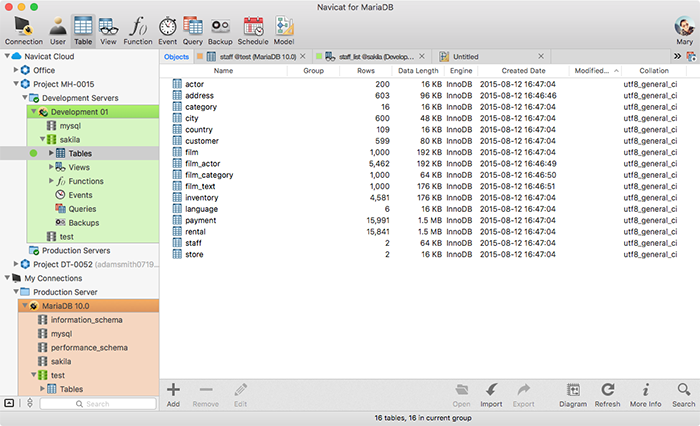Collapse Project MH-0015 node

click(x=16, y=84)
